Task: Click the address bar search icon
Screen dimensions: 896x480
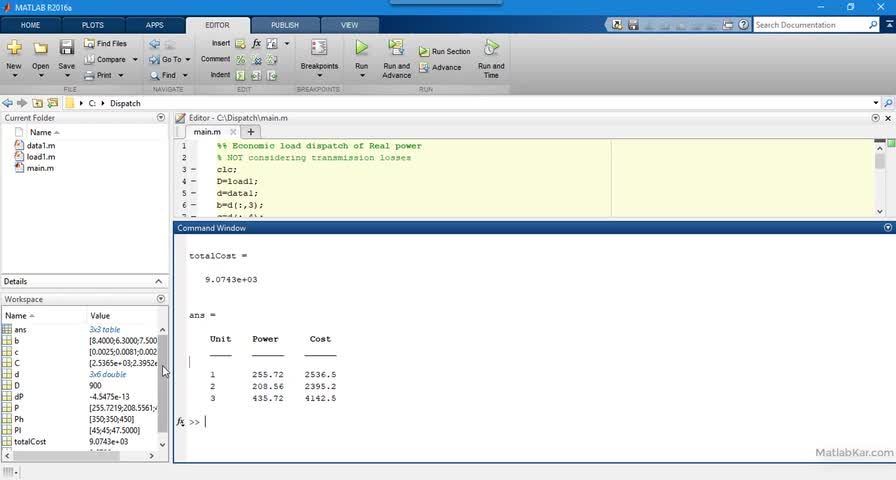Action: tap(889, 103)
